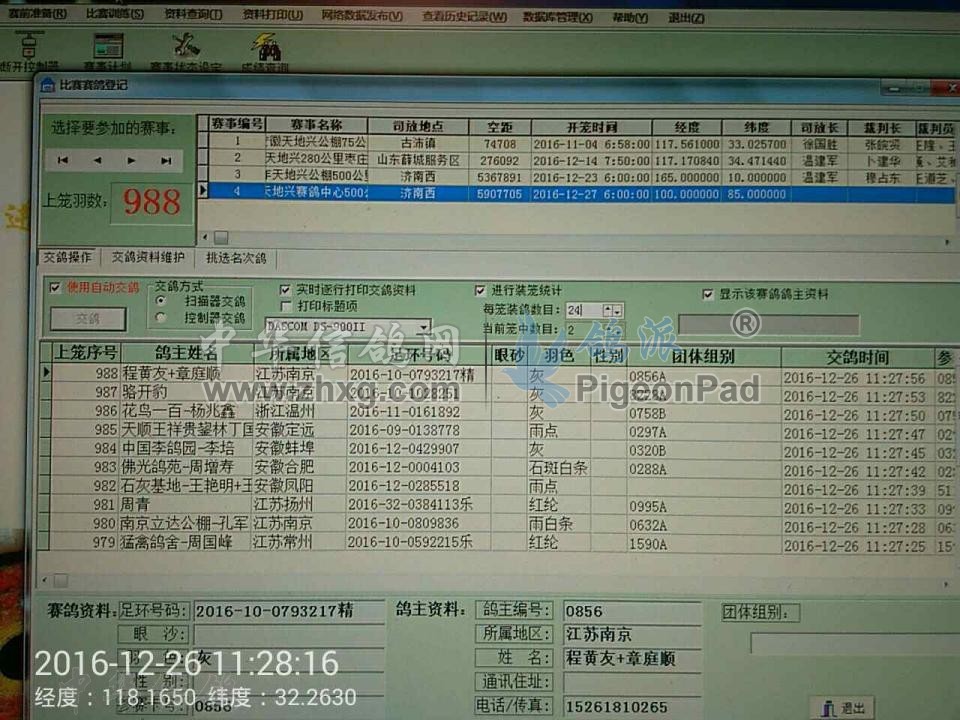
Task: Open 赛前准备(R) menu
Action: point(38,13)
